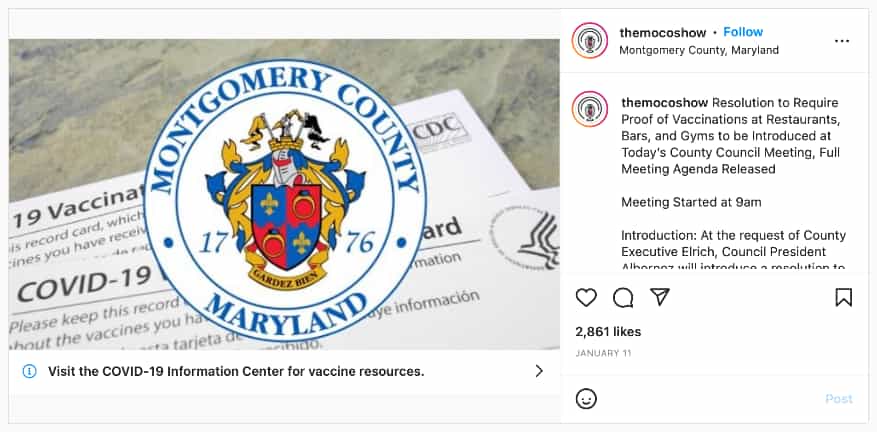Open Montgomery County, Maryland location link
Viewport: 877px width, 432px height.
699,50
